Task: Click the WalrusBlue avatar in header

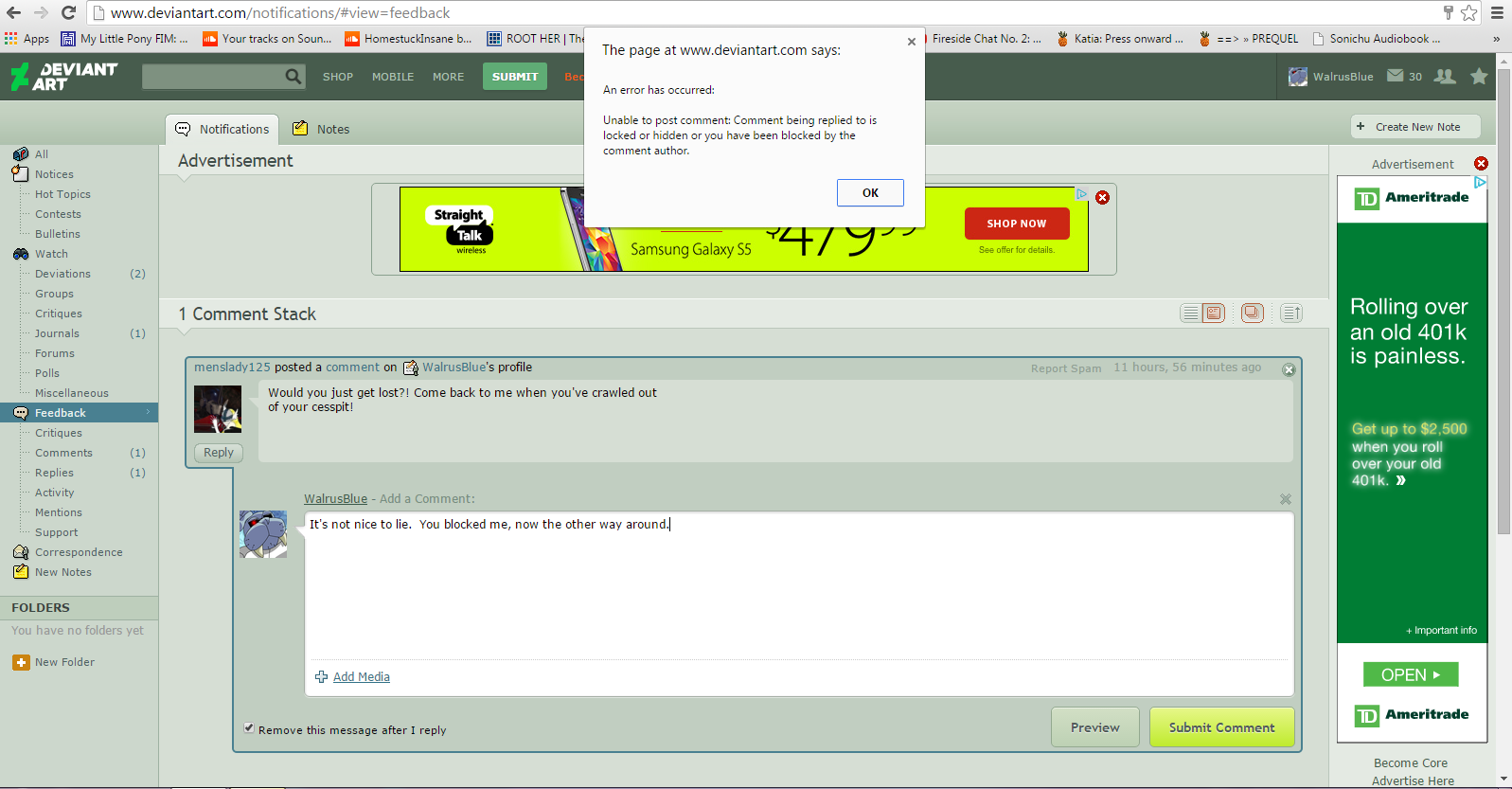Action: tap(1298, 76)
